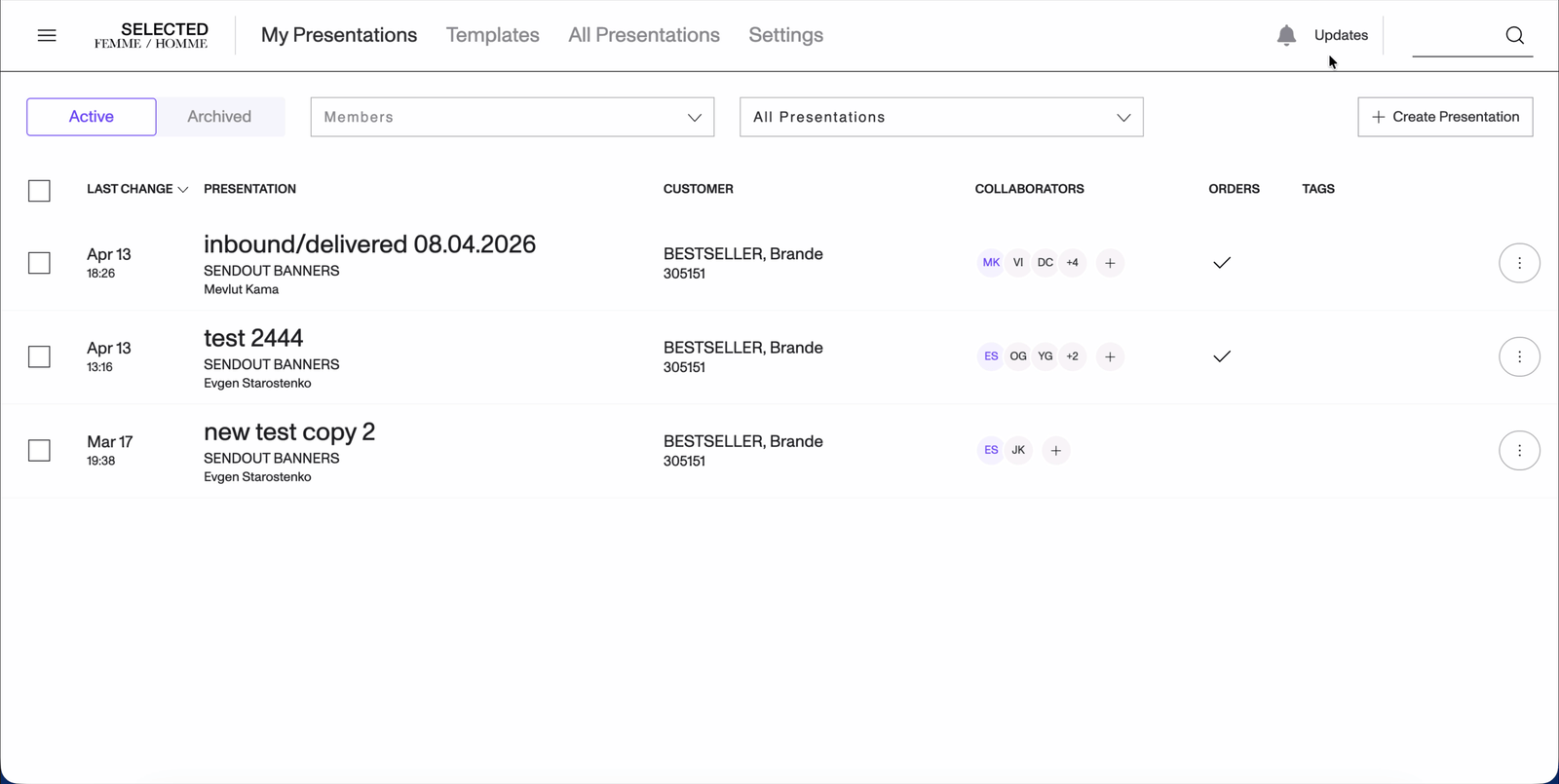
Task: Switch to the Templates tab
Action: pyautogui.click(x=492, y=35)
